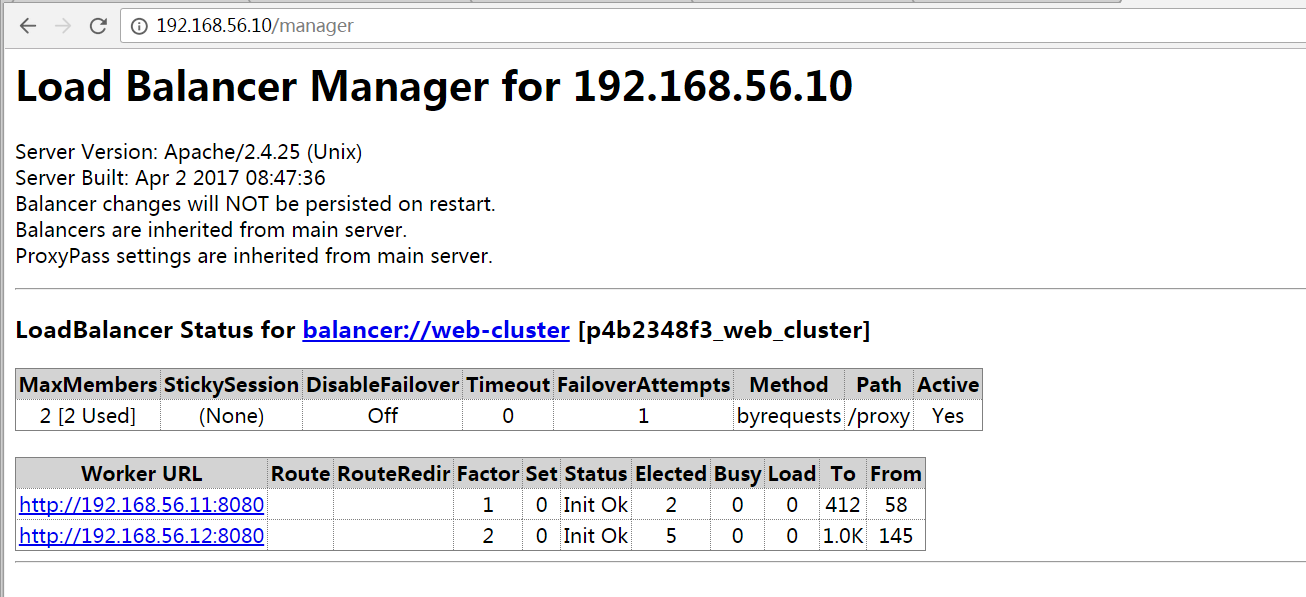Click the DisableFailover column header
Screen dimensions: 1306x597
[x=382, y=385]
